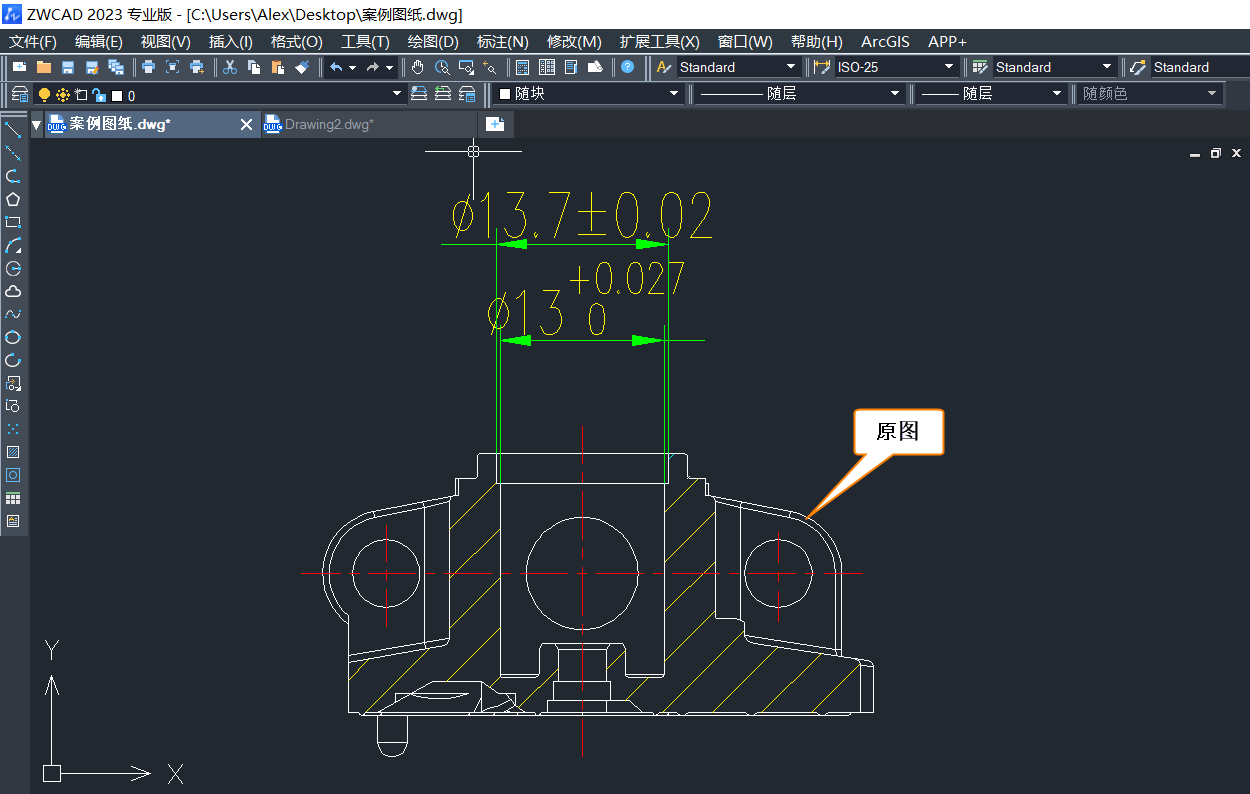The width and height of the screenshot is (1250, 794).
Task: Click the Save icon
Action: pos(68,67)
